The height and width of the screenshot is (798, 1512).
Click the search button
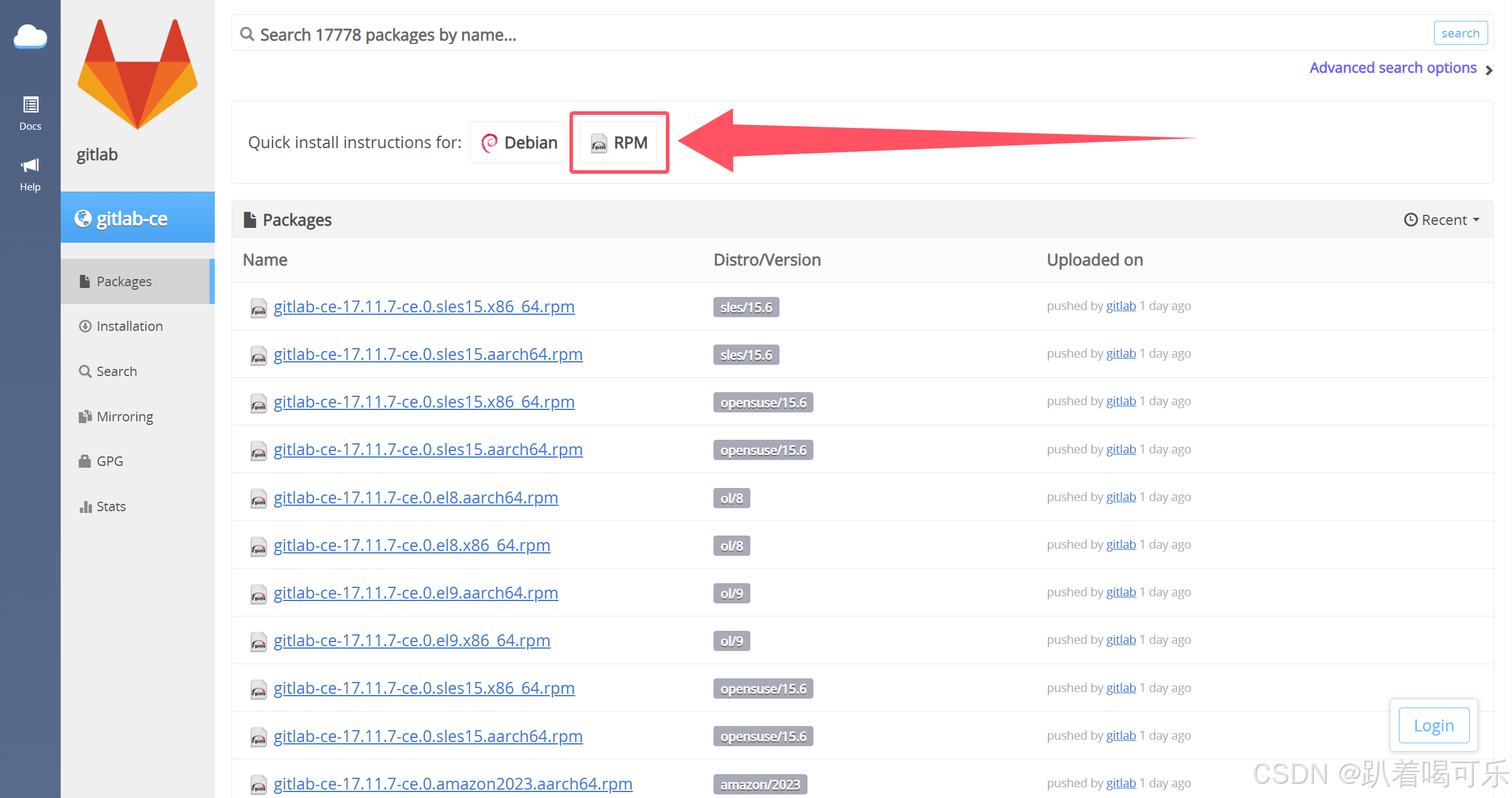pyautogui.click(x=1460, y=33)
